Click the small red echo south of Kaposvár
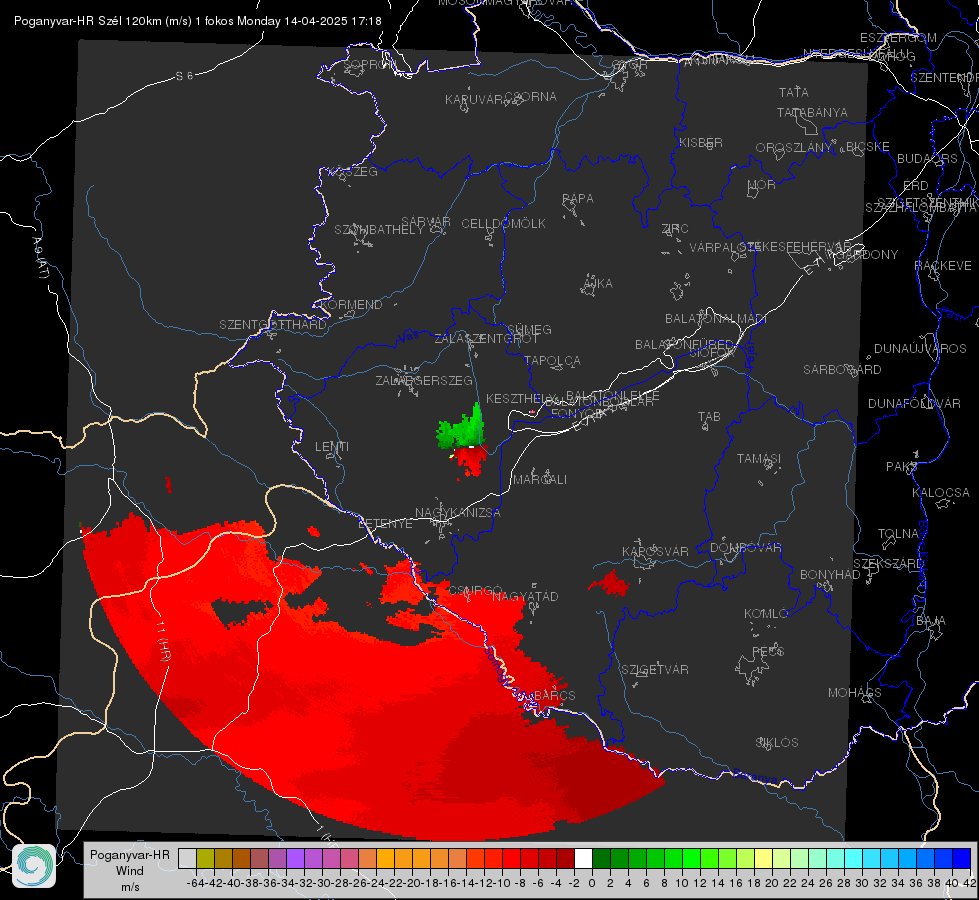The height and width of the screenshot is (900, 979). pyautogui.click(x=609, y=583)
